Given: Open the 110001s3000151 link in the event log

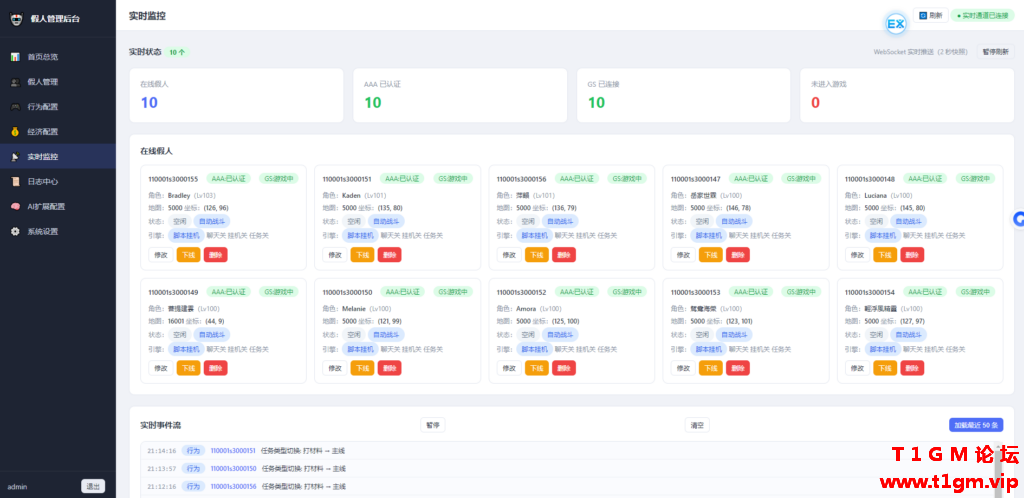Looking at the screenshot, I should [x=232, y=450].
